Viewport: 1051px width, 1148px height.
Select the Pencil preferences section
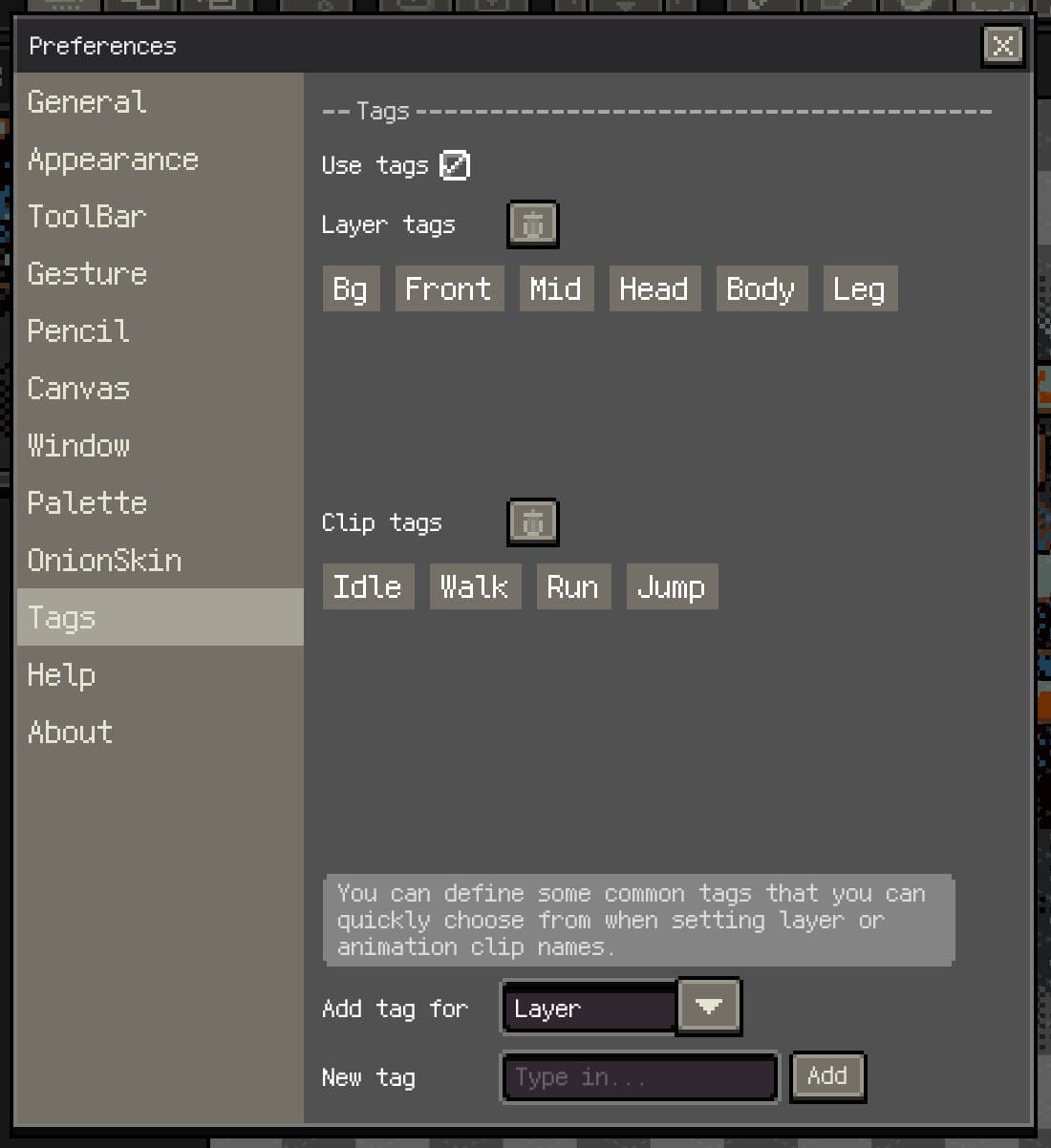click(x=160, y=330)
